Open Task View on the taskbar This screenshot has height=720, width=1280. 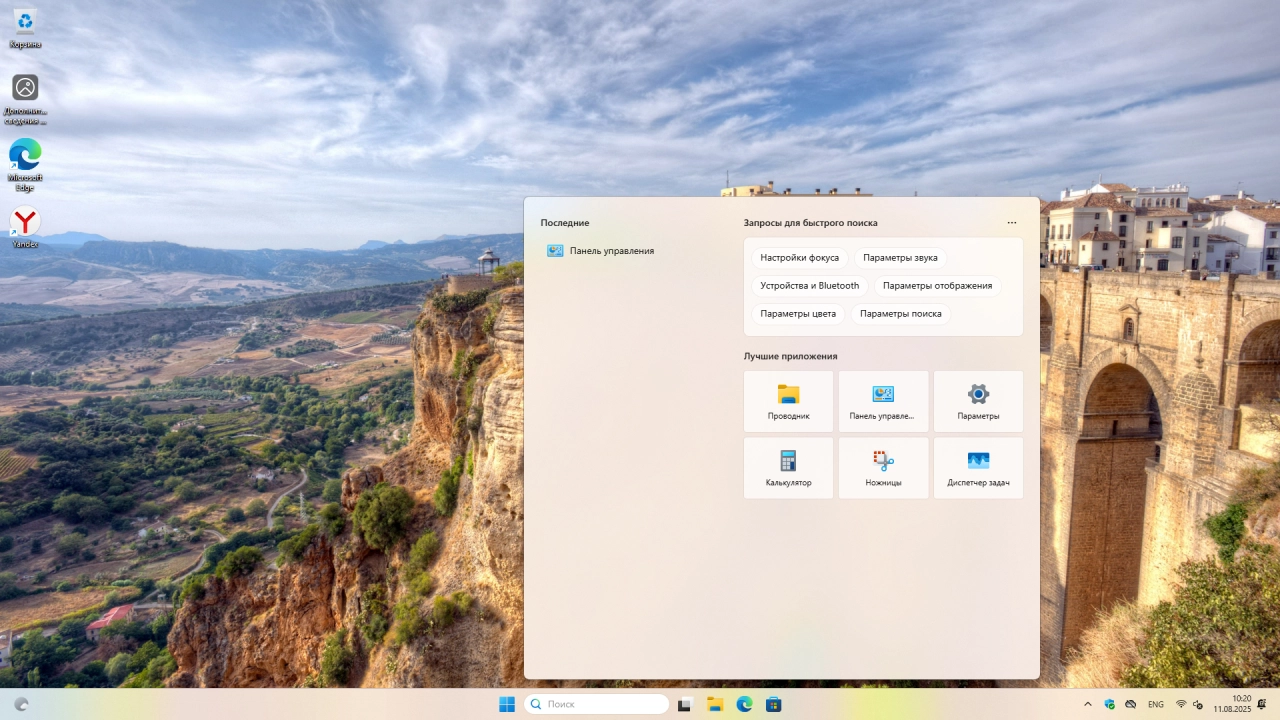point(685,704)
